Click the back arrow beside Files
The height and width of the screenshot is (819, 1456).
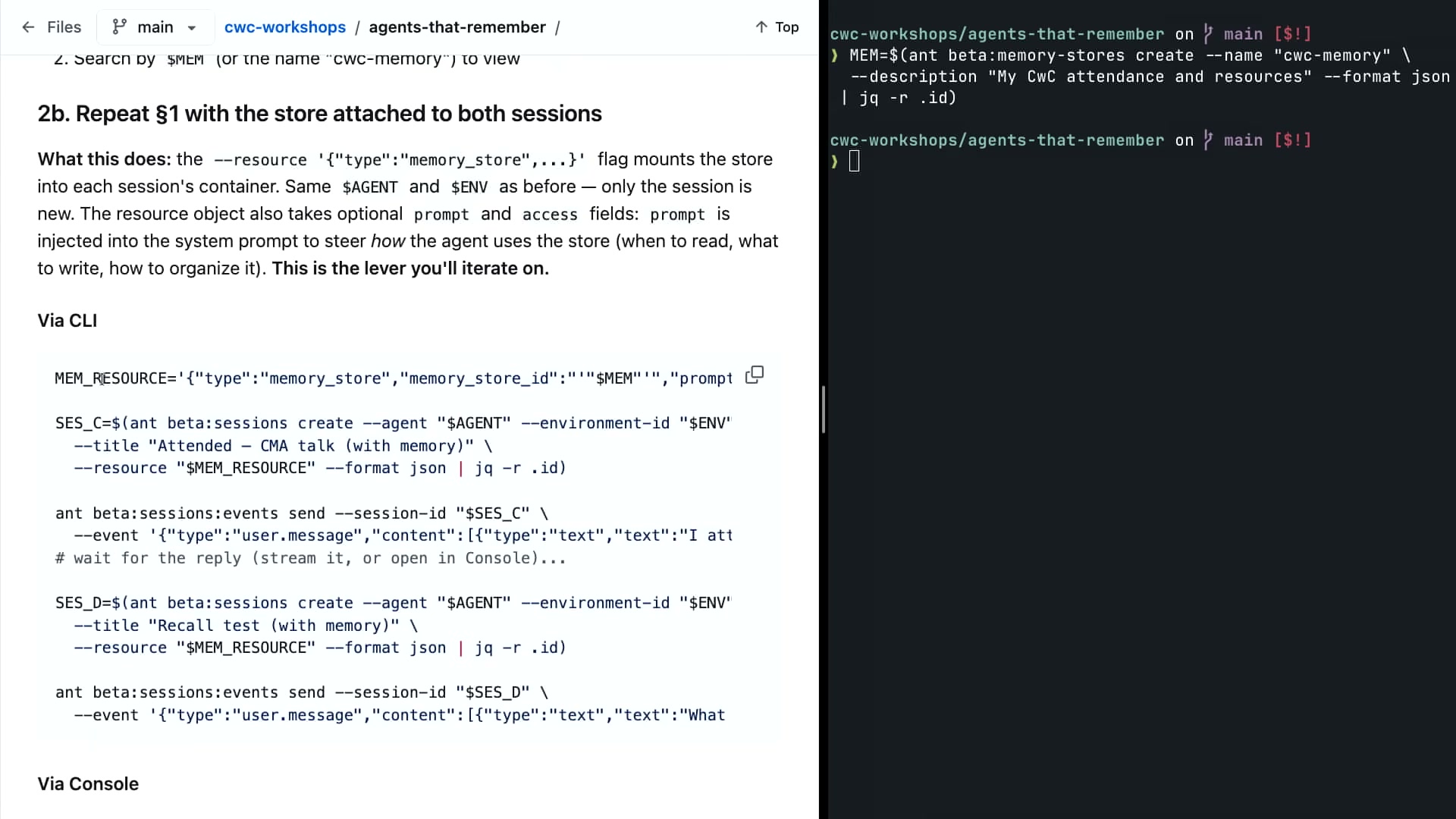point(28,27)
